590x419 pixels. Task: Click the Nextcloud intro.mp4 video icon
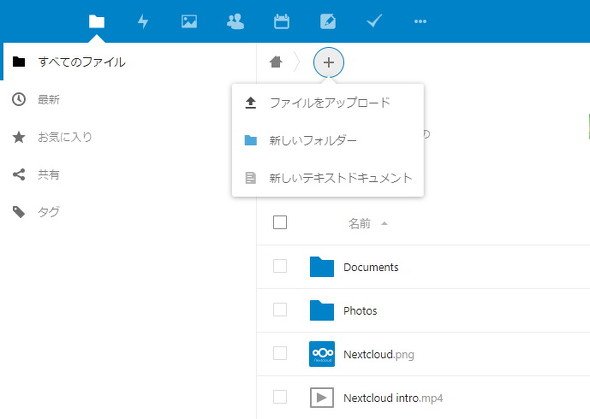(x=322, y=398)
